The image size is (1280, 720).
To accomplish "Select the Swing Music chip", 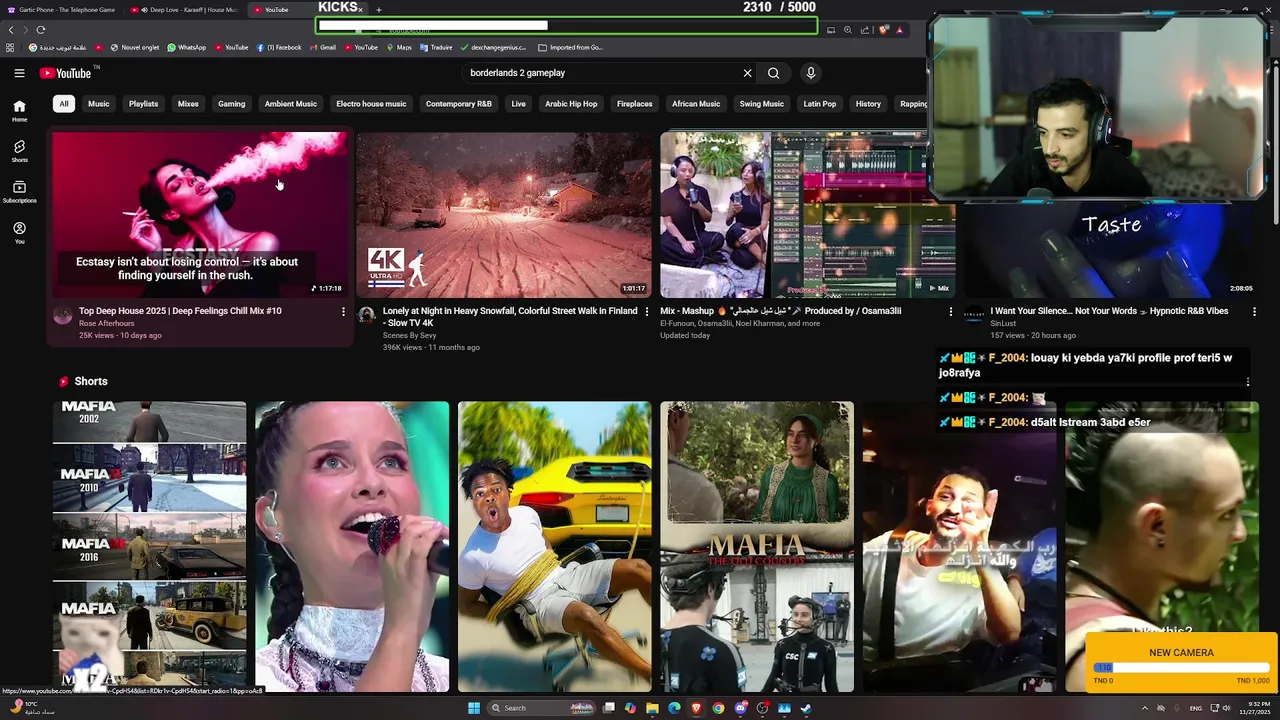I will tap(762, 104).
